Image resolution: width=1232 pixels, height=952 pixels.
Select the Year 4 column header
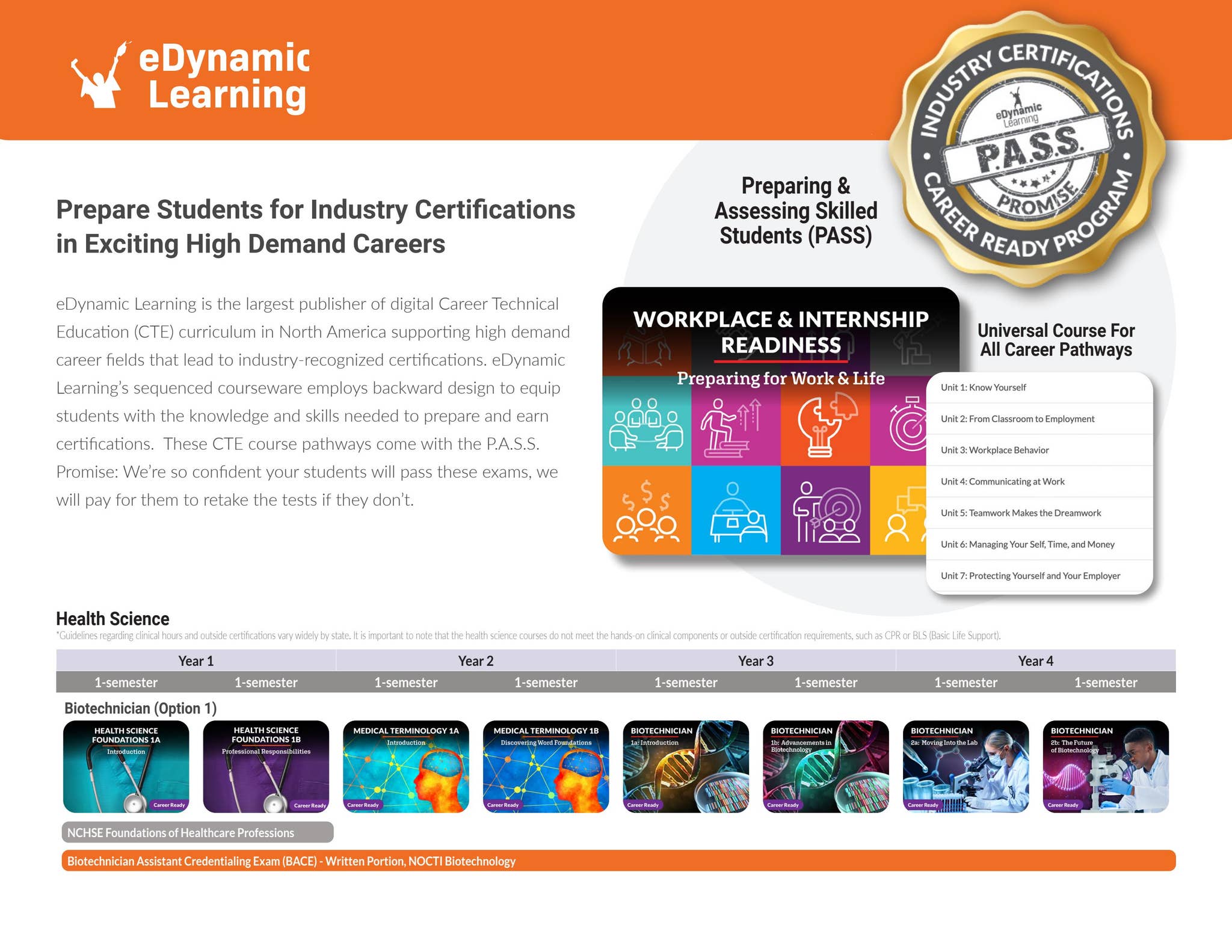(1035, 660)
